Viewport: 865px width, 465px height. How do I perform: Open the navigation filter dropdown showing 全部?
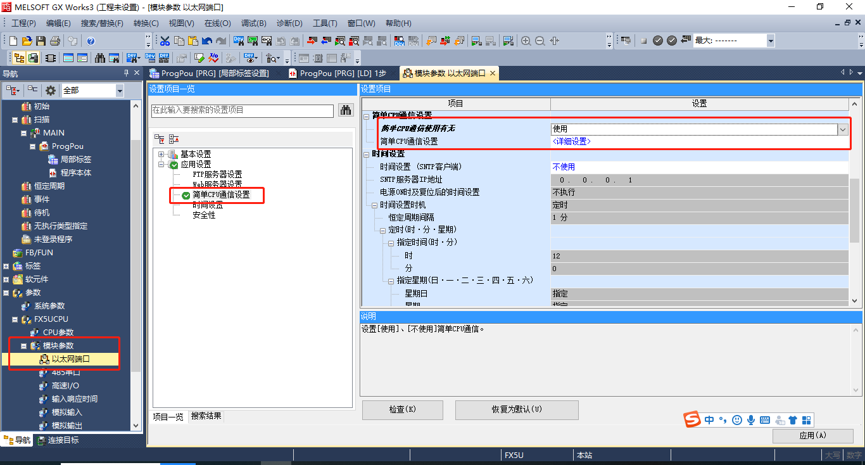tap(118, 90)
